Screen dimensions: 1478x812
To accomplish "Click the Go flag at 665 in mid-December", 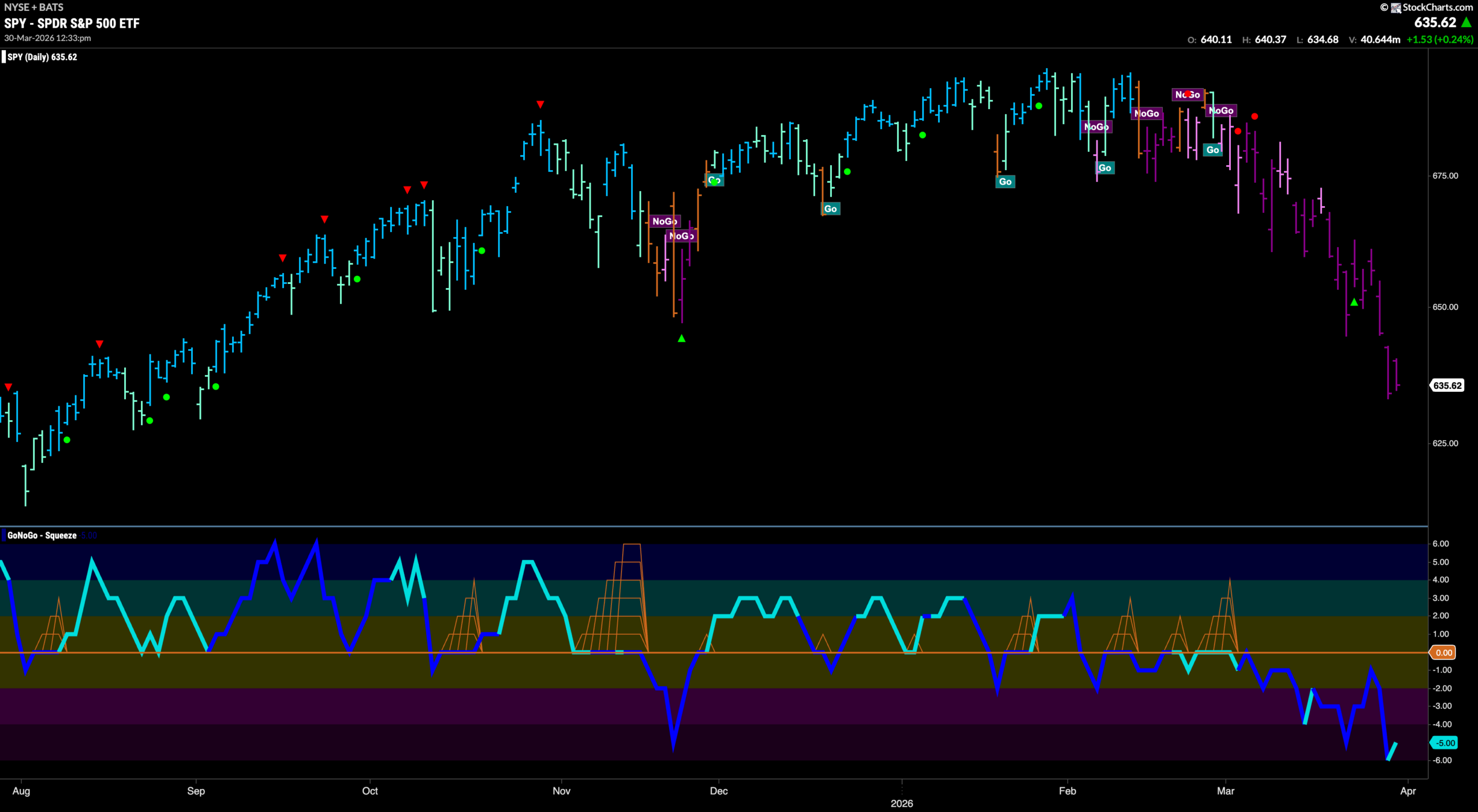I will (830, 209).
